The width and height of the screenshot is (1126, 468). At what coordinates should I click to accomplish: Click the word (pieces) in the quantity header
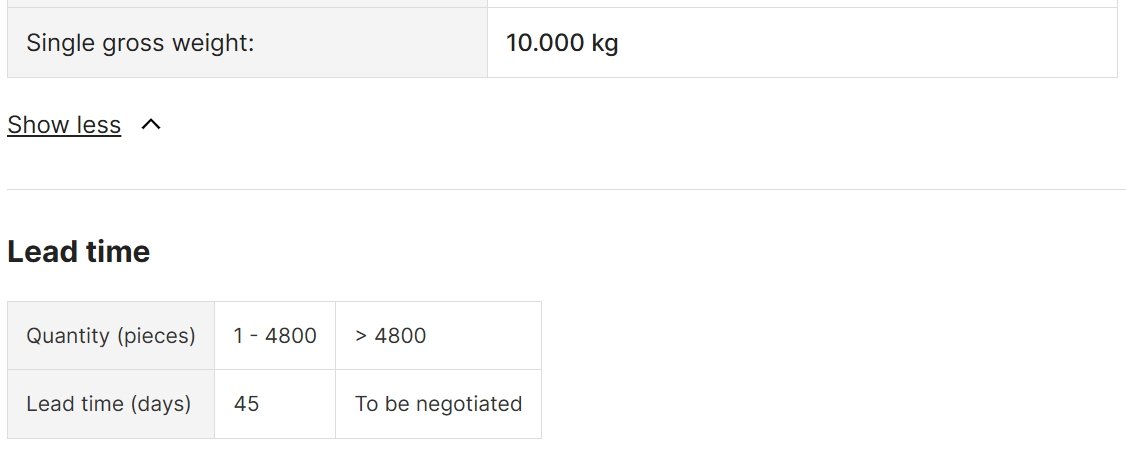point(154,335)
